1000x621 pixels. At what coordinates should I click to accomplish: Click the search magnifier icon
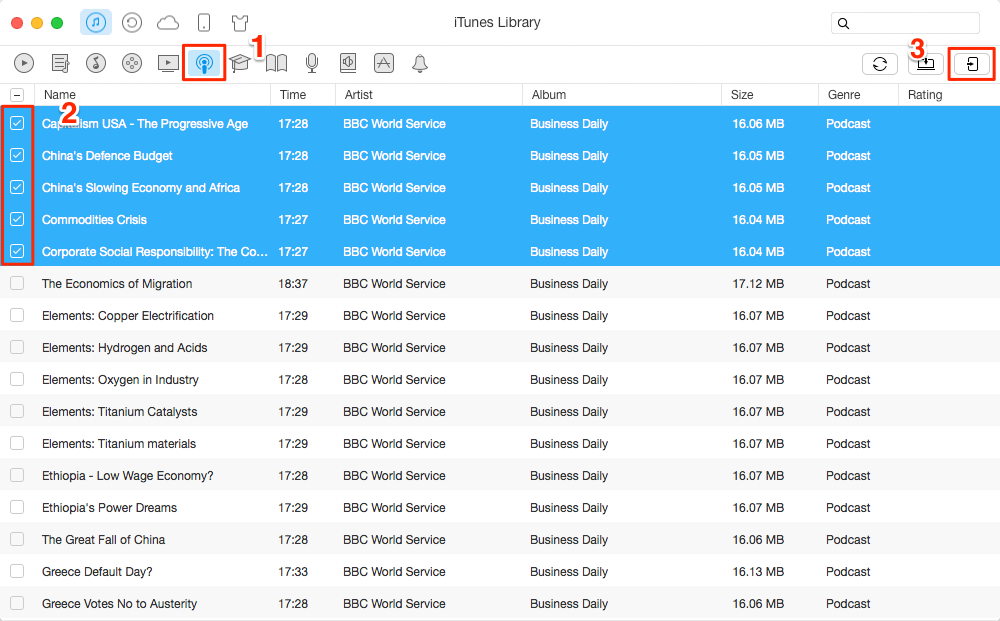click(843, 24)
